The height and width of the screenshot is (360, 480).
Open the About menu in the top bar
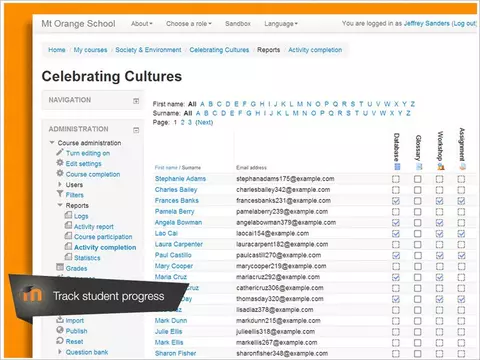point(142,24)
